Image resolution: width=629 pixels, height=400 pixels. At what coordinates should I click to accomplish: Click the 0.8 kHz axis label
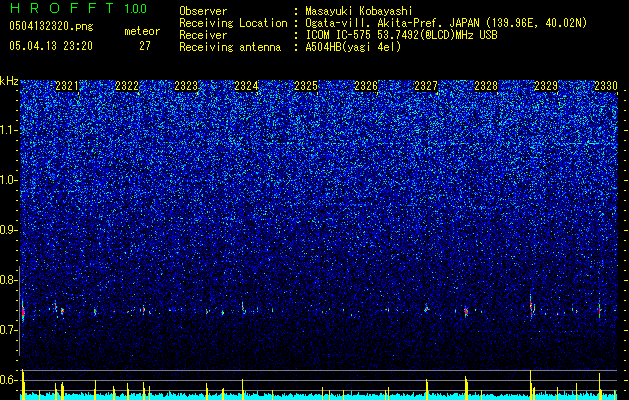(x=9, y=280)
